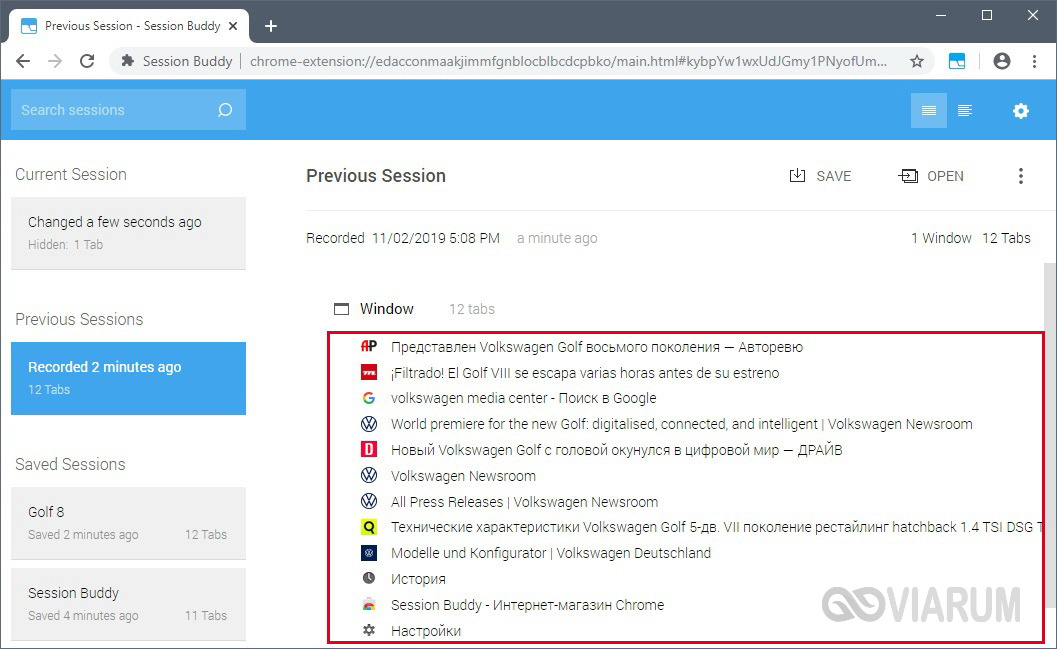1057x649 pixels.
Task: Open the Session Buddy extension toolbar icon
Action: coord(957,61)
